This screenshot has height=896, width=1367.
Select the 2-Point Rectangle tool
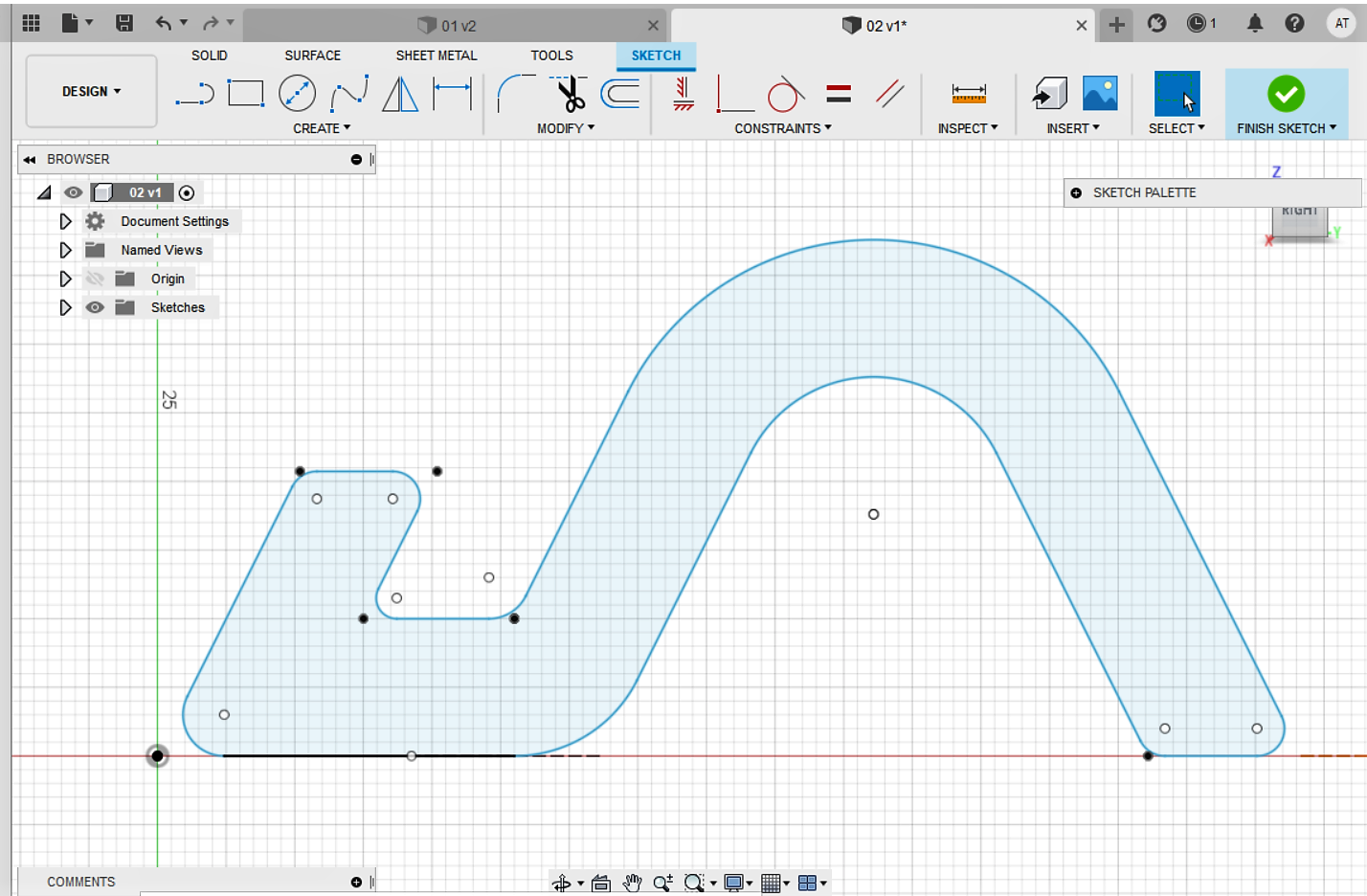pos(246,94)
